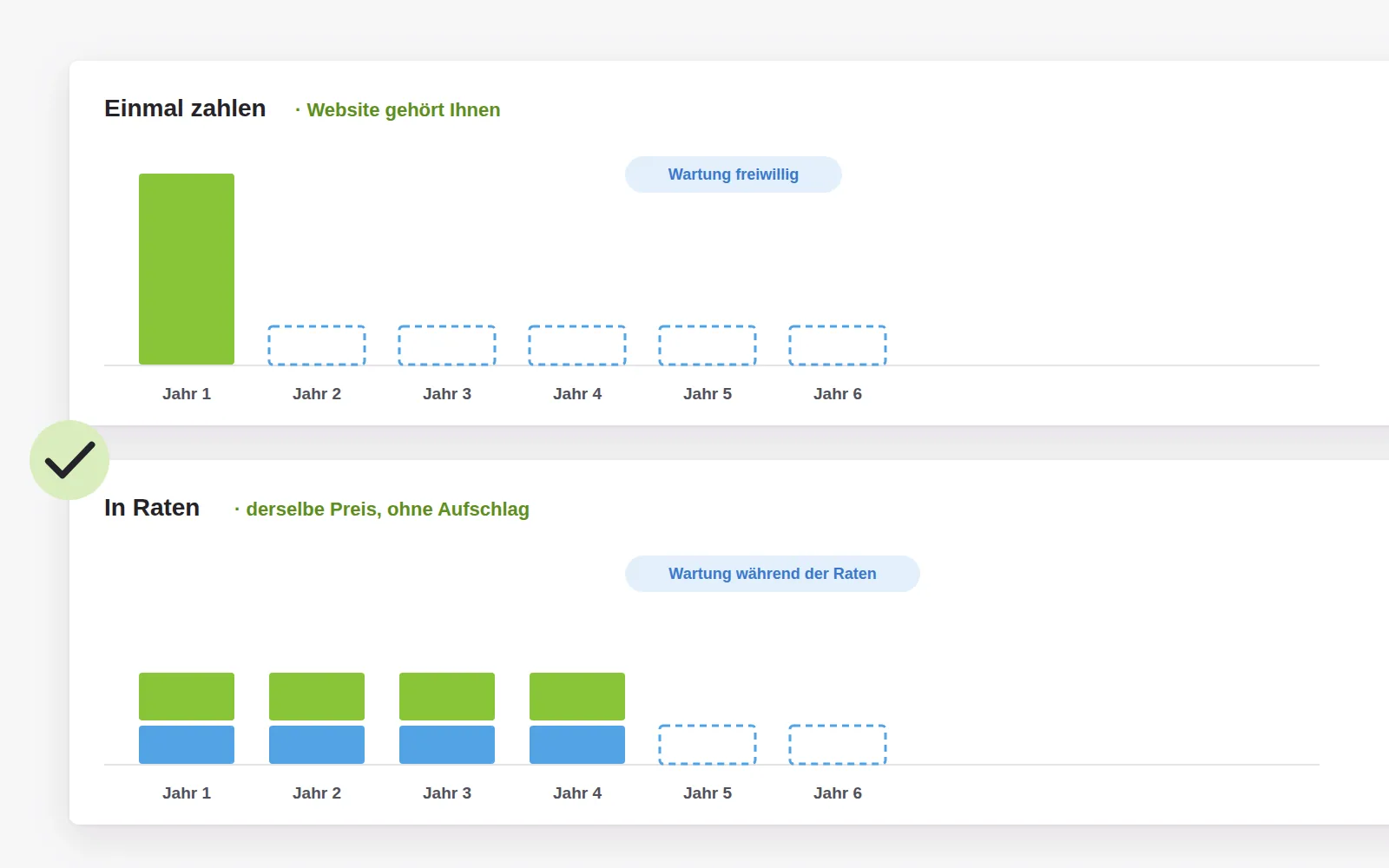This screenshot has width=1389, height=868.
Task: Click green block for Jahr 3 in In Raten
Action: point(447,696)
